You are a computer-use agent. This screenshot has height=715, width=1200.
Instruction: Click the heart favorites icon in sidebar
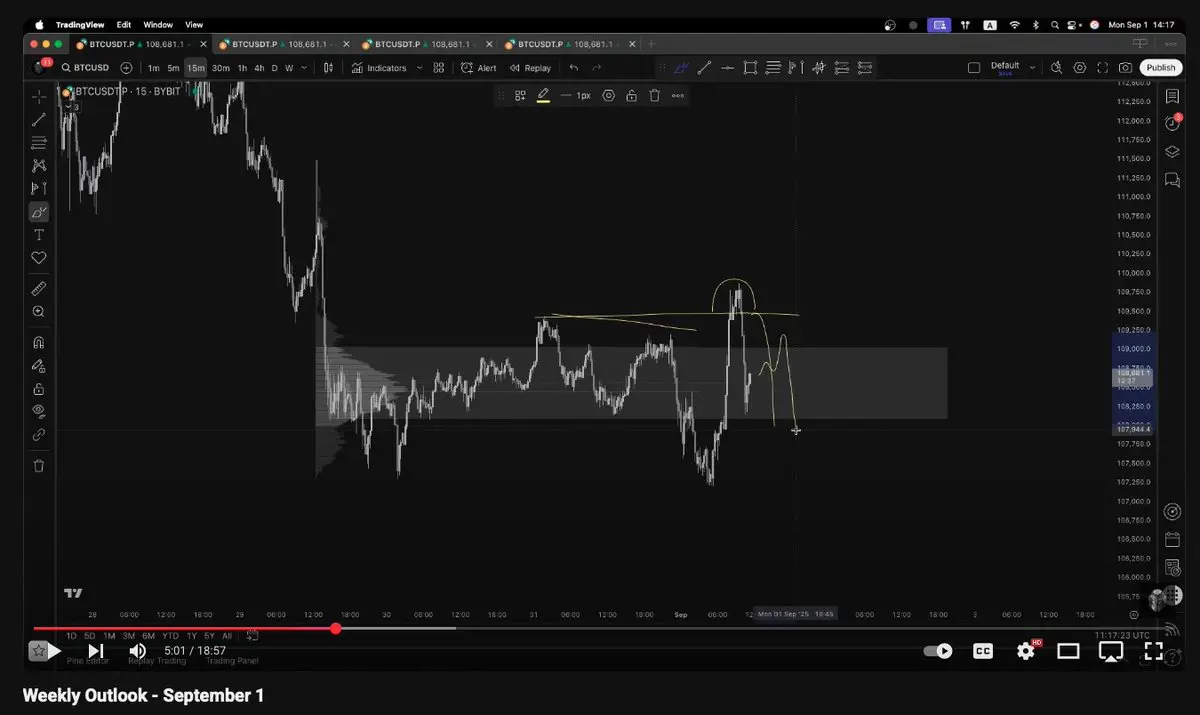tap(38, 258)
